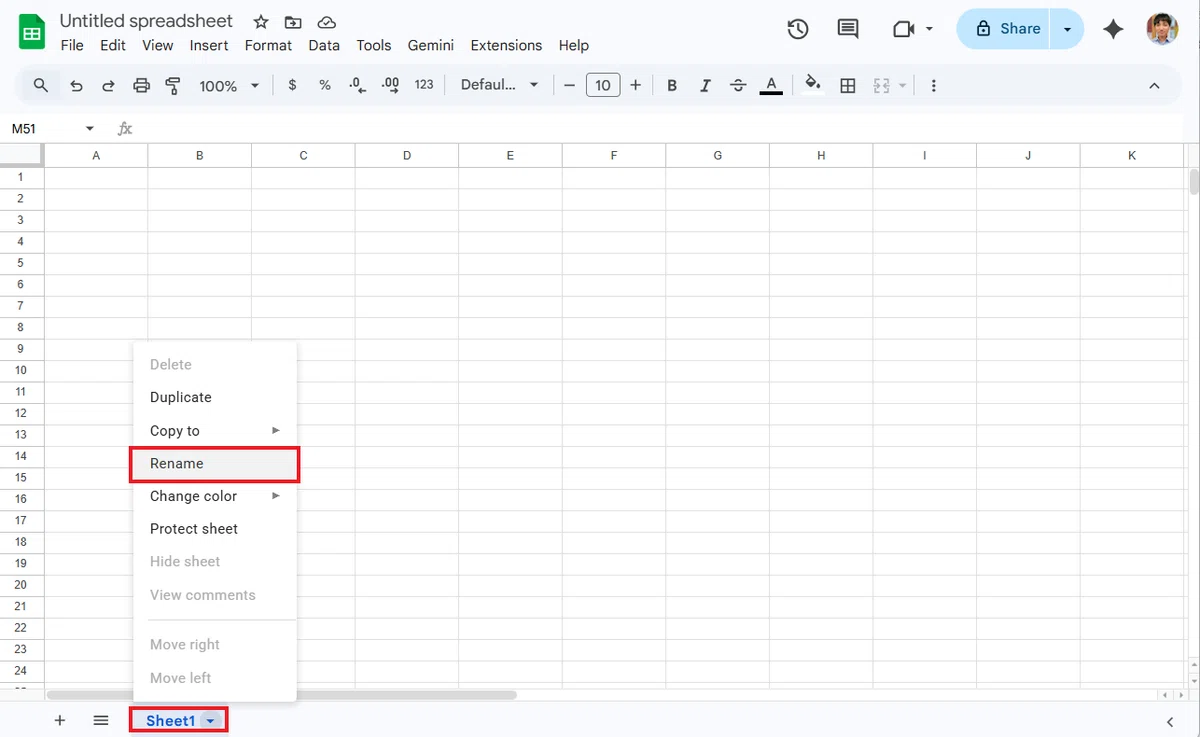Format as percent
1200x737 pixels.
coord(325,85)
